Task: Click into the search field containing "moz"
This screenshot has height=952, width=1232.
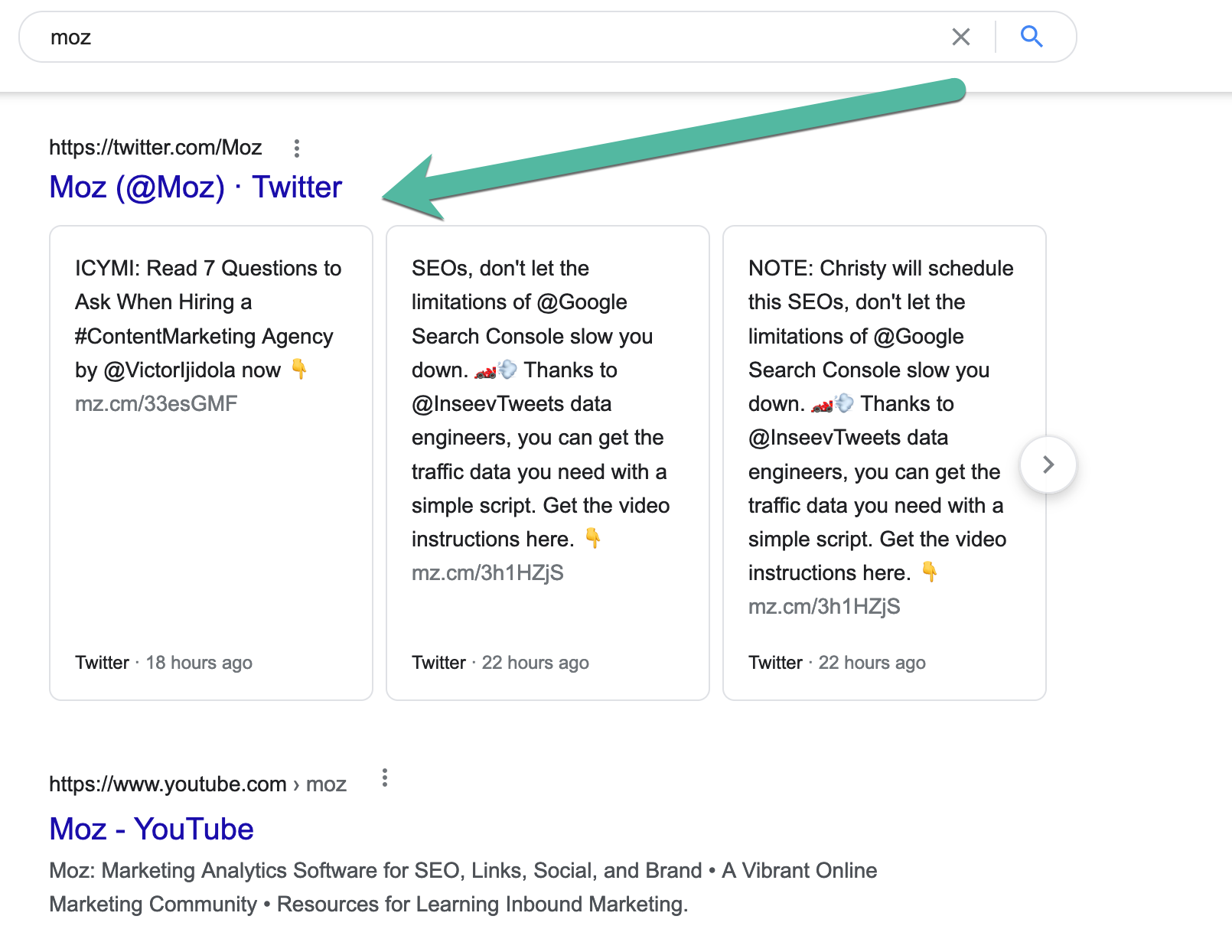Action: tap(459, 37)
